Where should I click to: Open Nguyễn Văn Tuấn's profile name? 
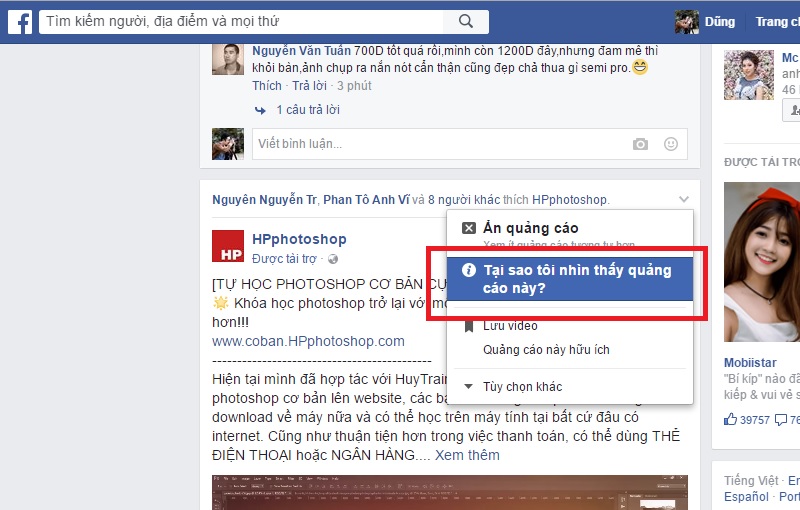(x=302, y=51)
